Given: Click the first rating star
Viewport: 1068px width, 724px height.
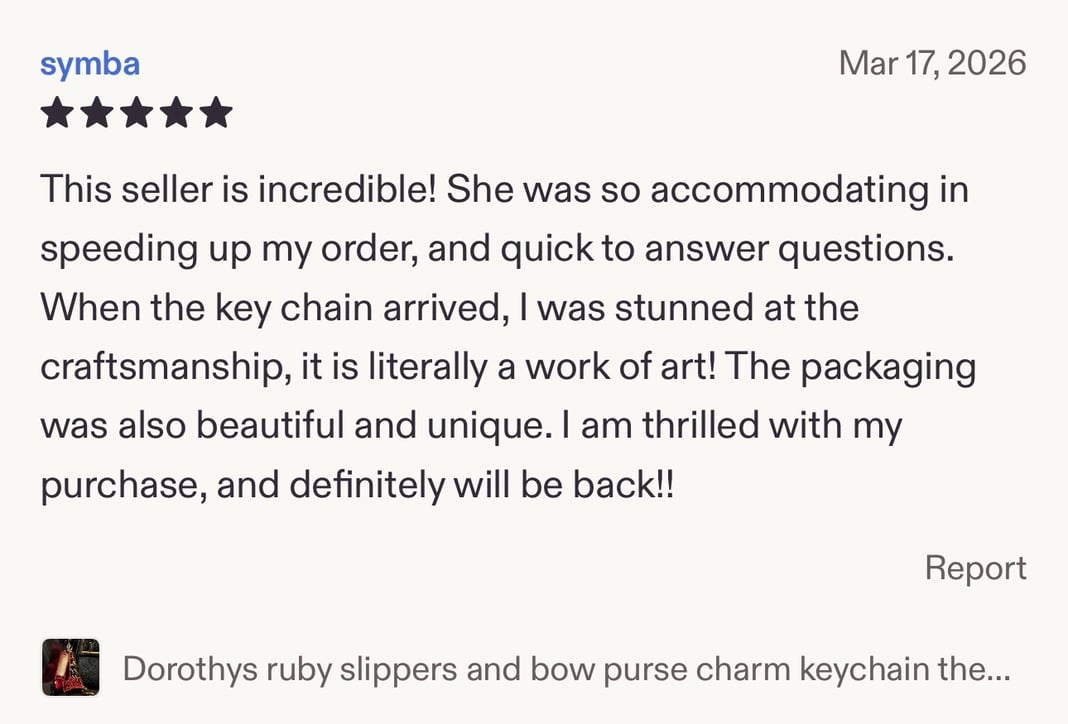Looking at the screenshot, I should 57,113.
